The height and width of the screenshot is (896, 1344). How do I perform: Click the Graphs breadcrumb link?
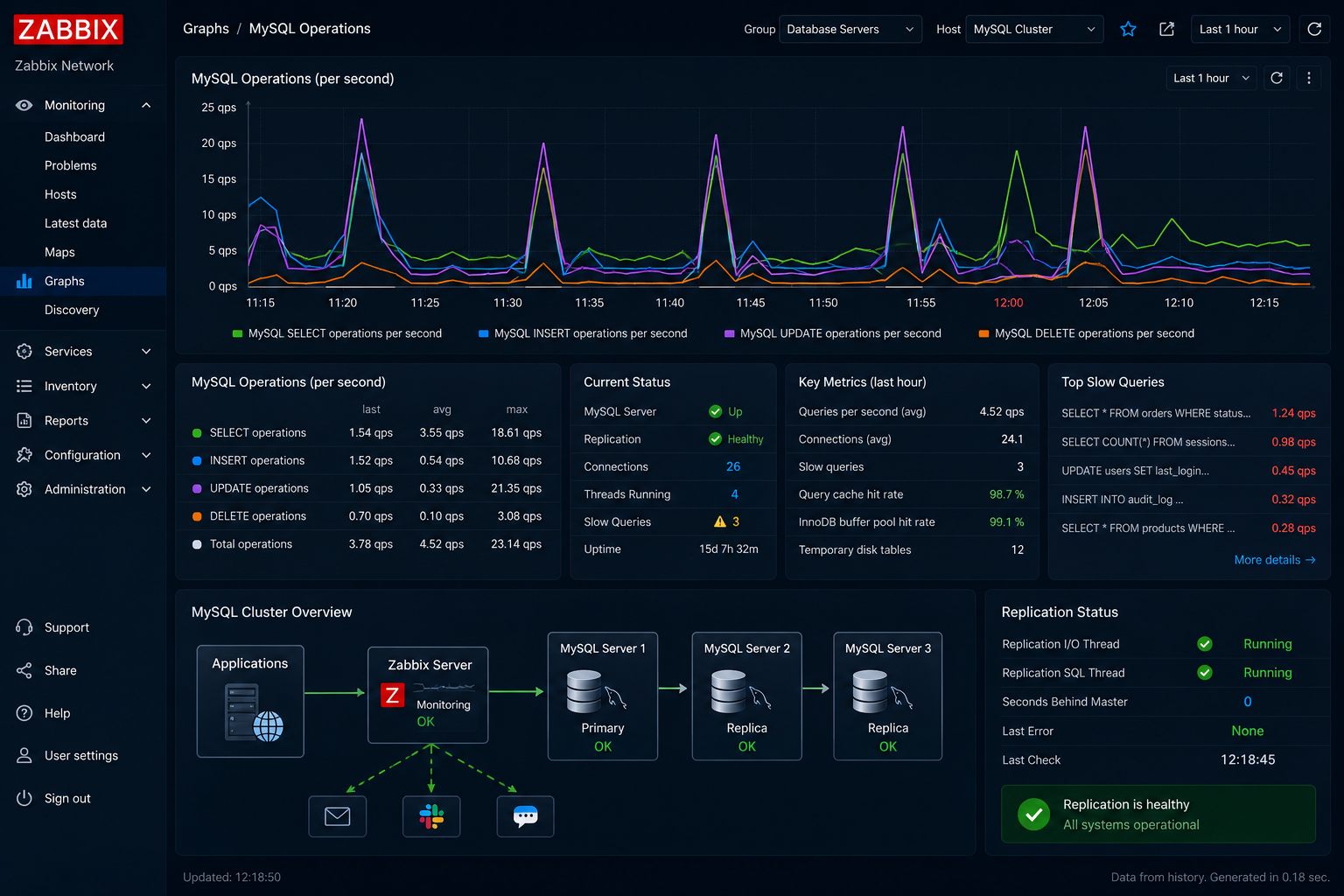click(206, 29)
